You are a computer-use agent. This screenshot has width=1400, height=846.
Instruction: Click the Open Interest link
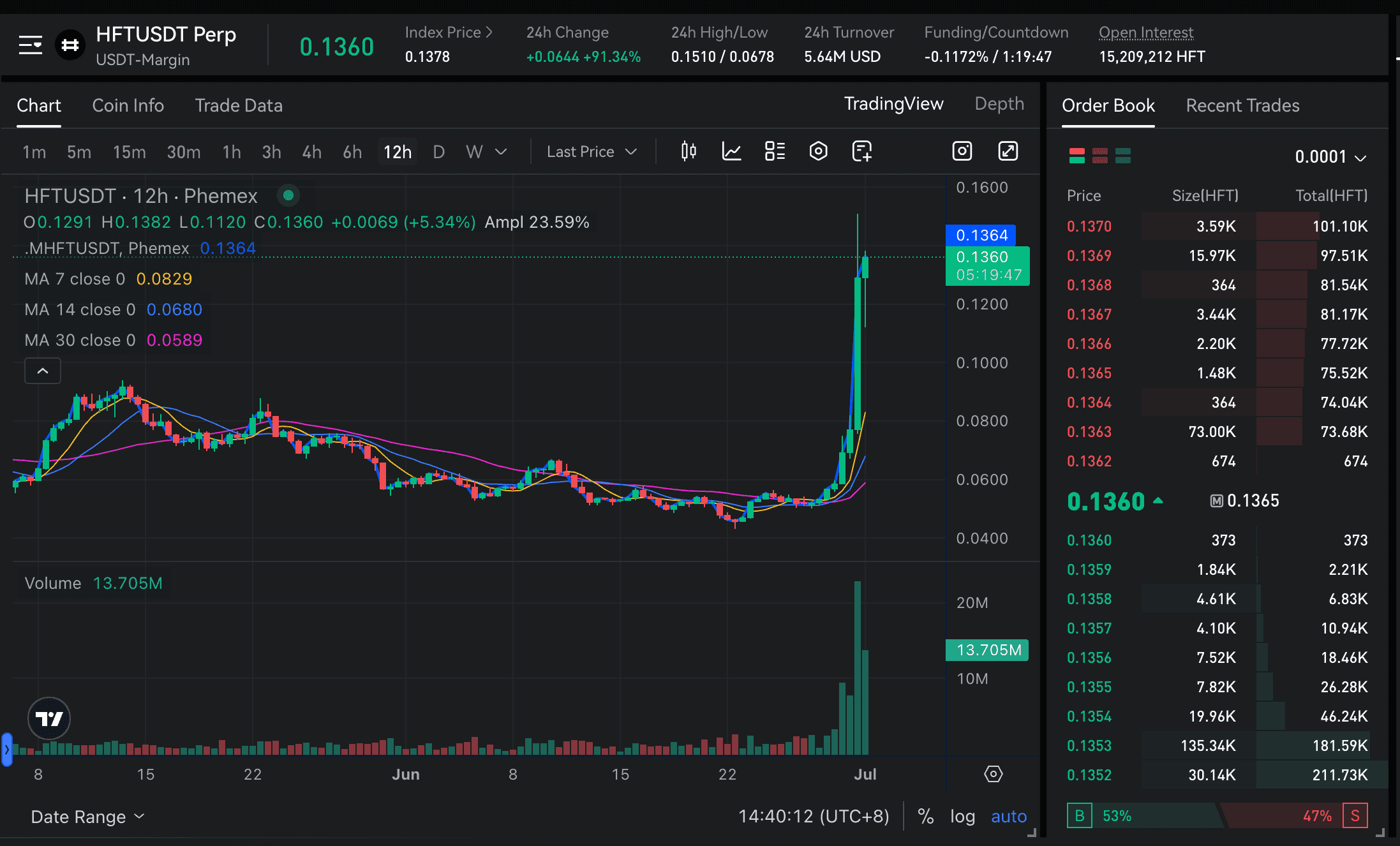coord(1145,32)
